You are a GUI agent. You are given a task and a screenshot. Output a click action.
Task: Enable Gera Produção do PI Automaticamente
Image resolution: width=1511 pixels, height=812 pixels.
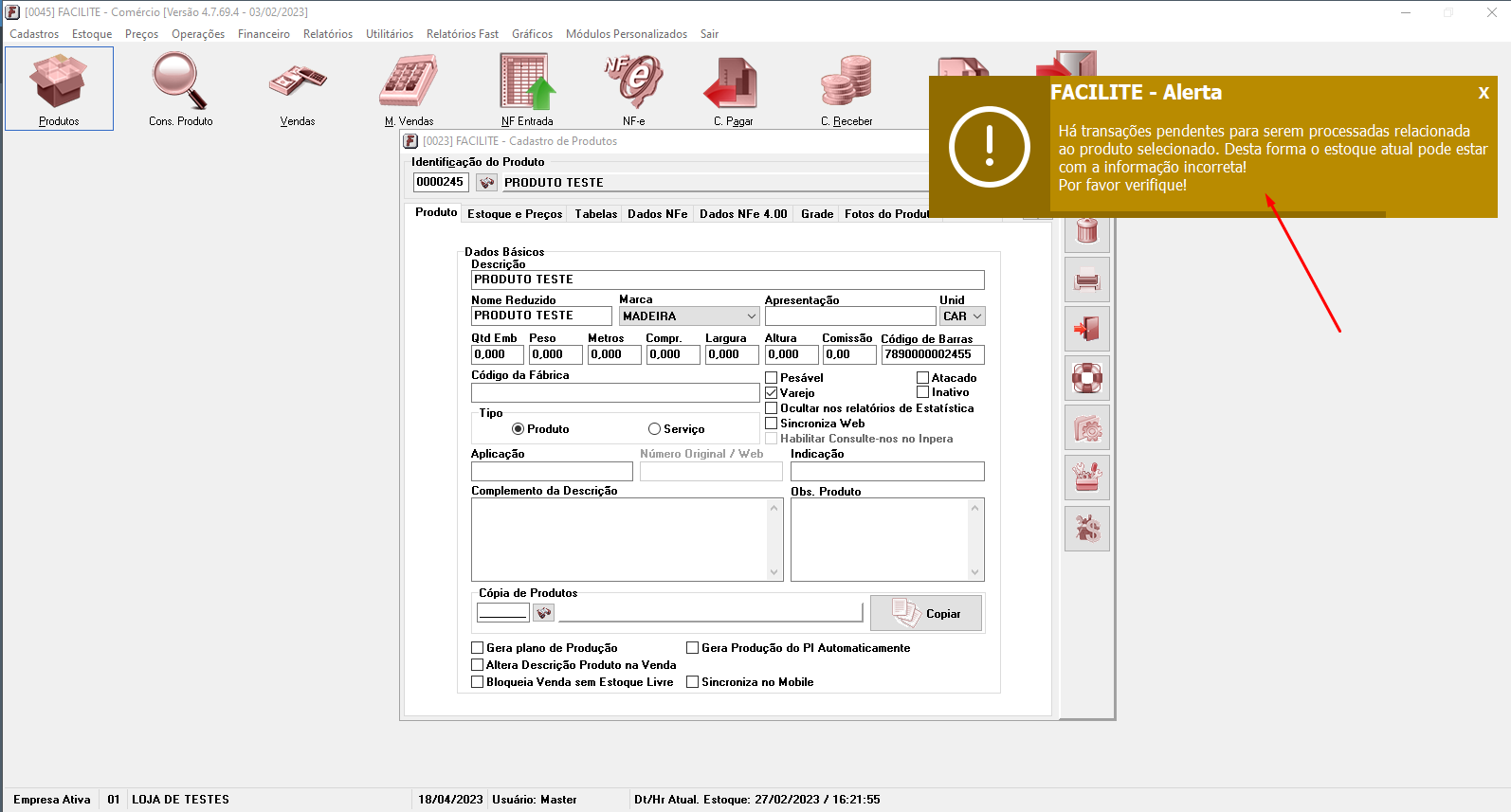pyautogui.click(x=693, y=648)
